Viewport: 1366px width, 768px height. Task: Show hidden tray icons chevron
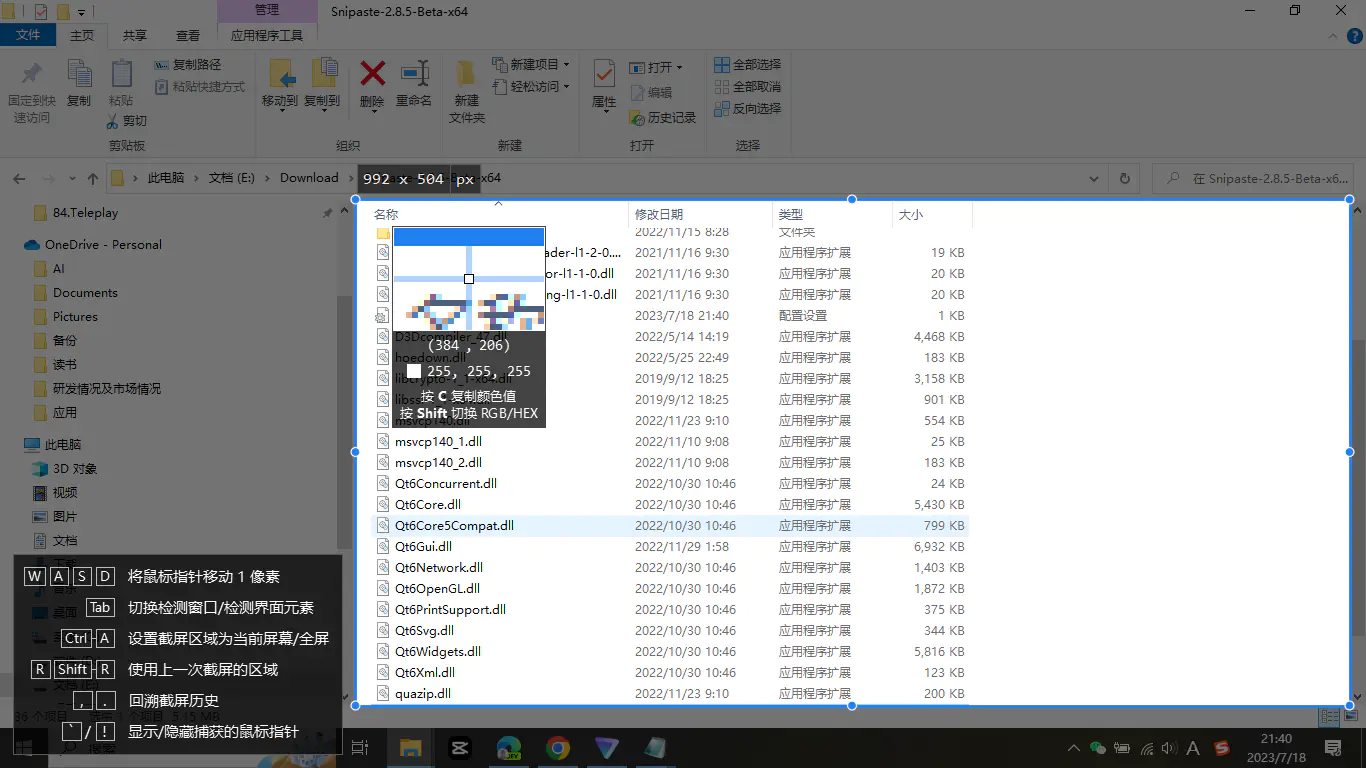coord(1073,747)
